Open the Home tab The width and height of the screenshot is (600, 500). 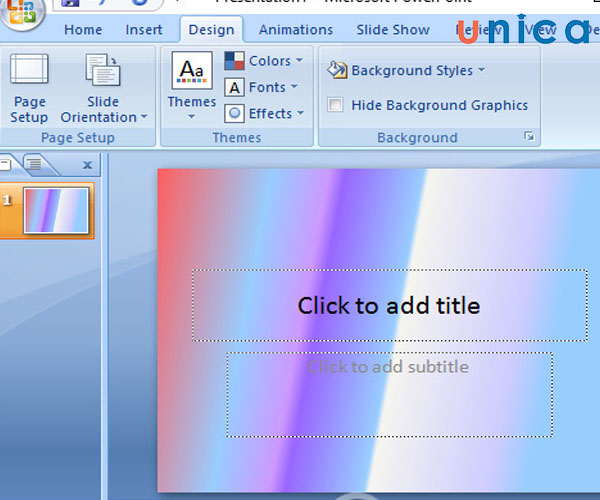83,30
